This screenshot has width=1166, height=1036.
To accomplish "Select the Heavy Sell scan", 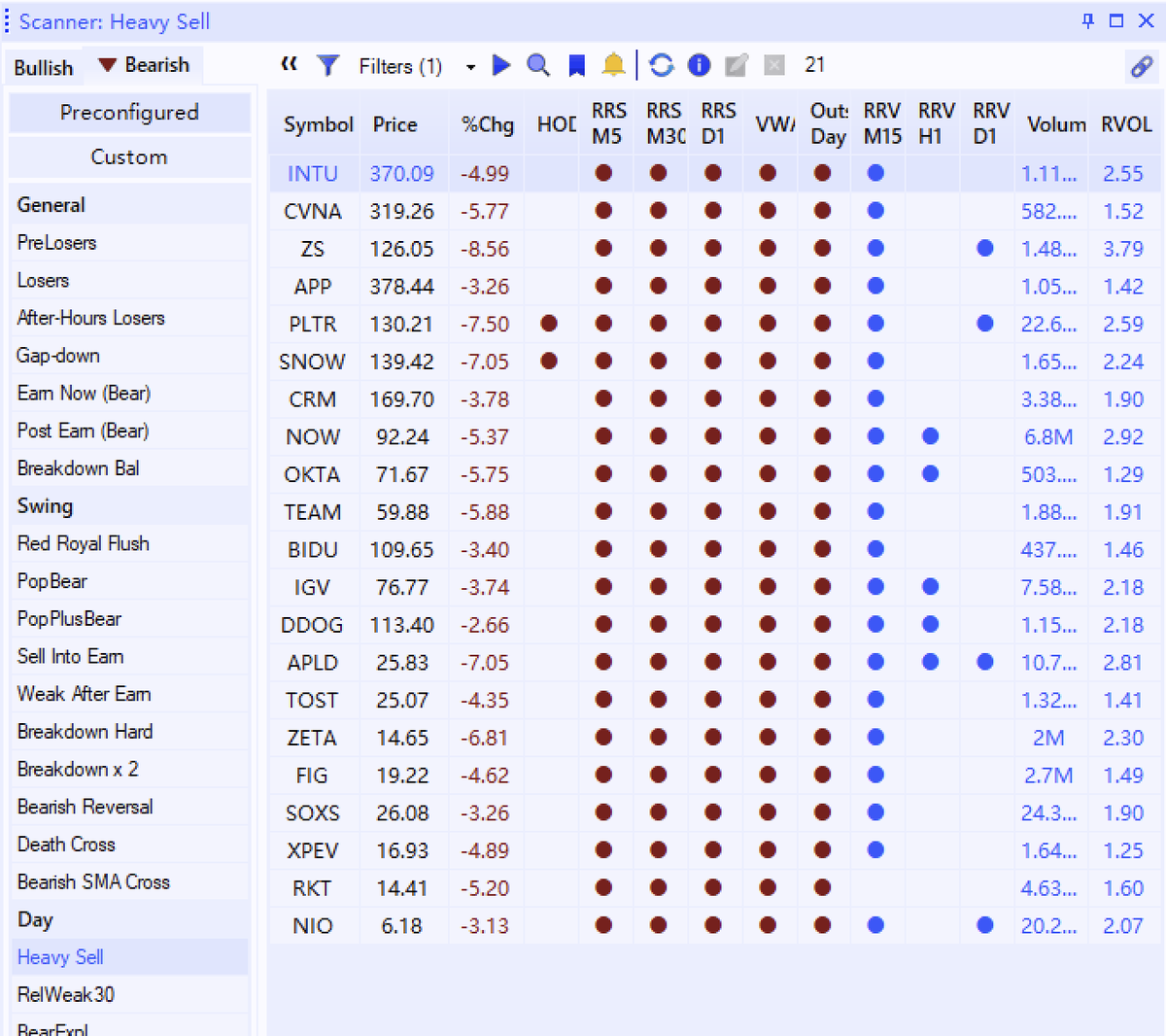I will [x=129, y=957].
